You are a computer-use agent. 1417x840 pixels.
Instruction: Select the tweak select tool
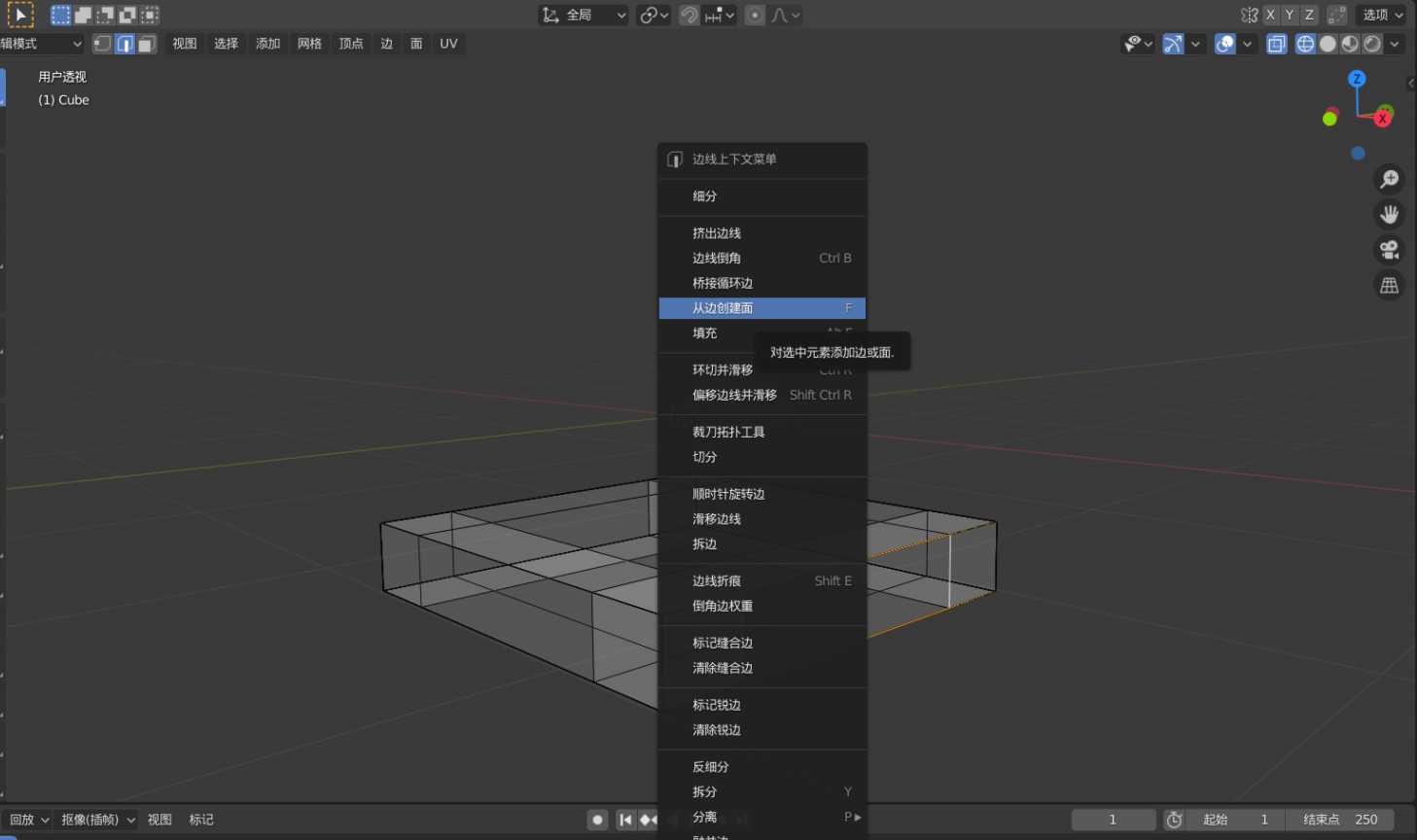(x=20, y=15)
